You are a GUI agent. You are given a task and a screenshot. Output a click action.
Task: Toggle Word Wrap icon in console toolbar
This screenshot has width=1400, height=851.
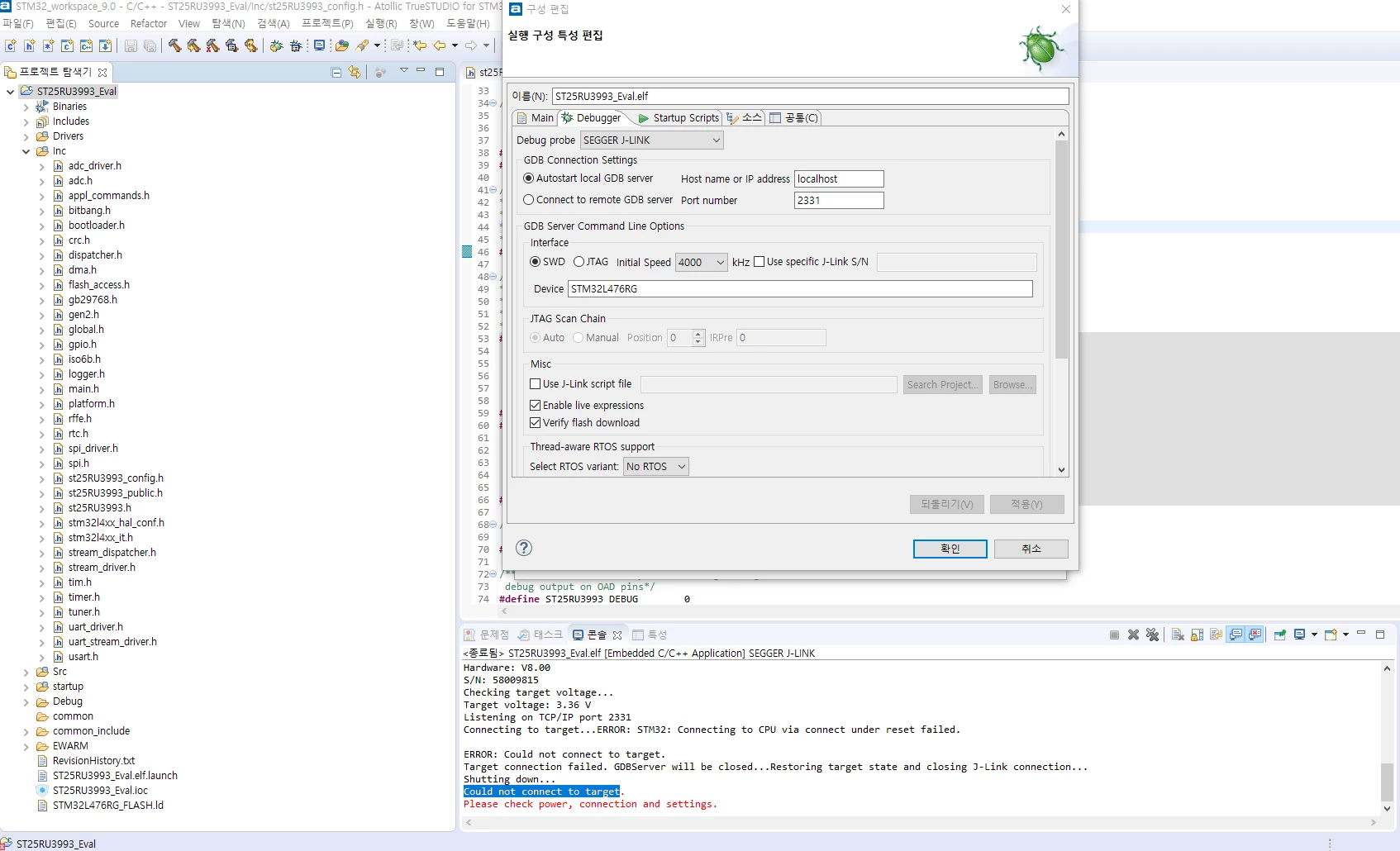coord(1216,635)
